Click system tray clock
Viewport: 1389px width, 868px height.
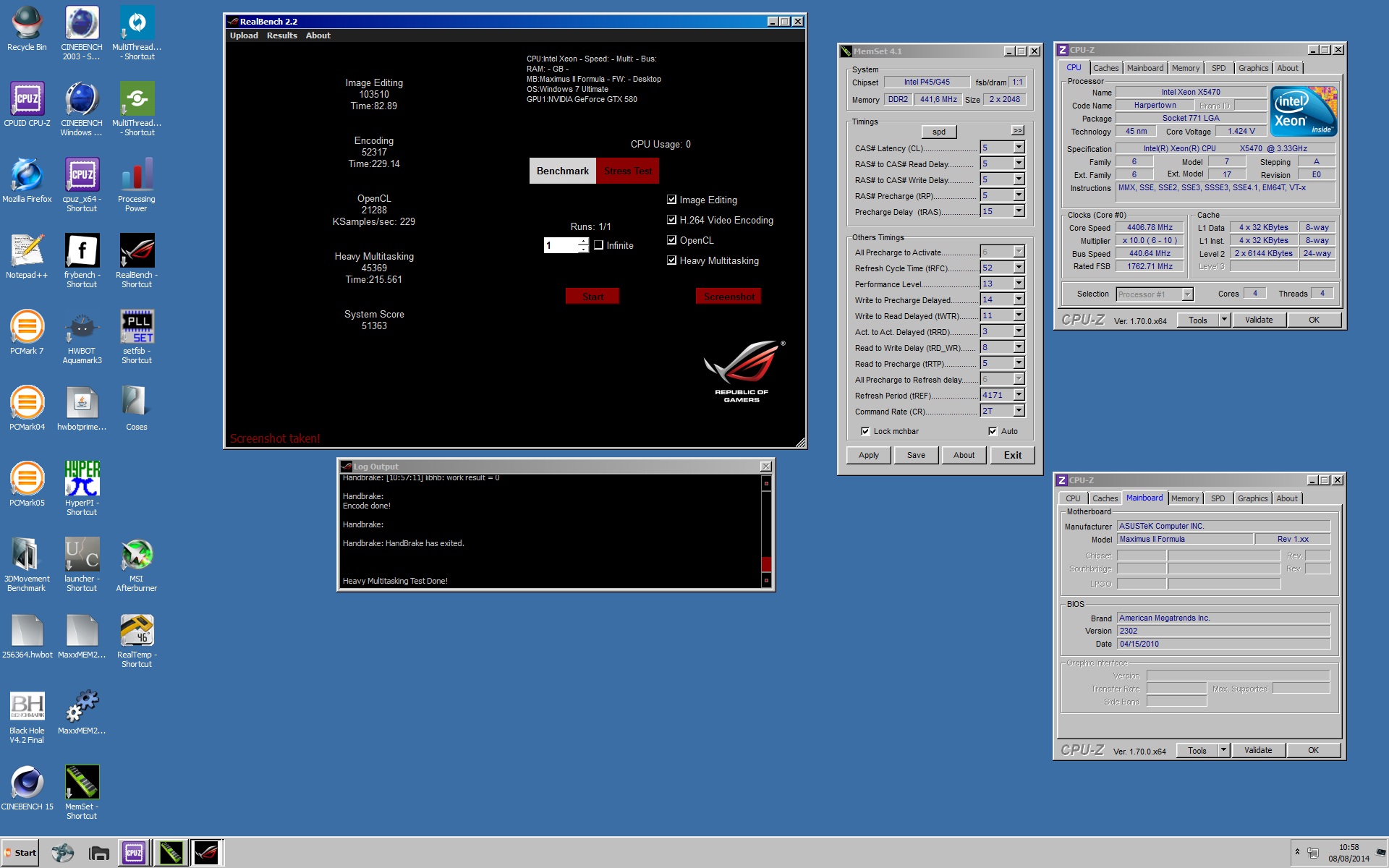click(1348, 853)
